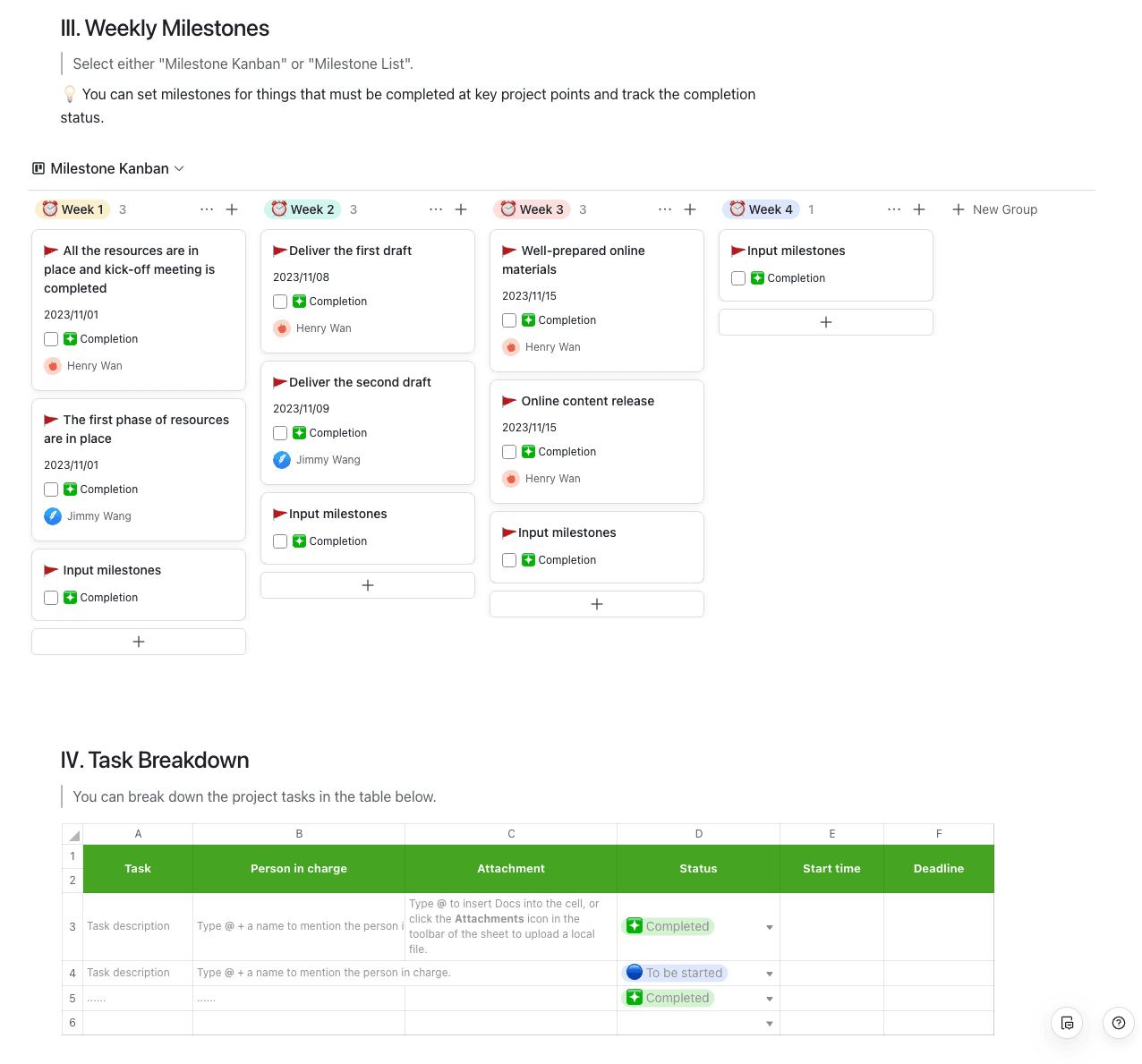Click the Person in charge header cell
This screenshot has width=1142, height=1064.
pyautogui.click(x=299, y=869)
